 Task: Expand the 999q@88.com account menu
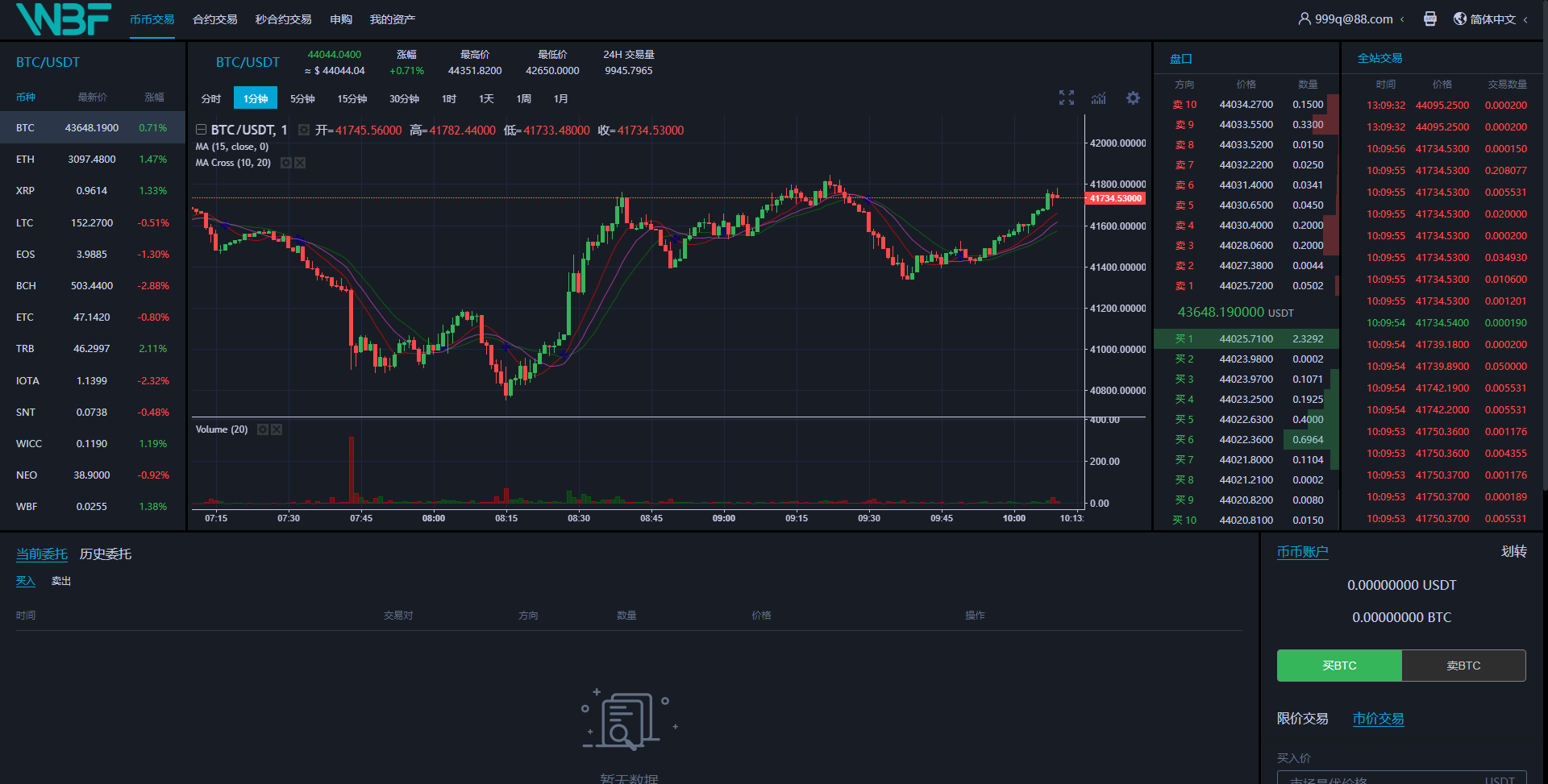pos(1351,19)
